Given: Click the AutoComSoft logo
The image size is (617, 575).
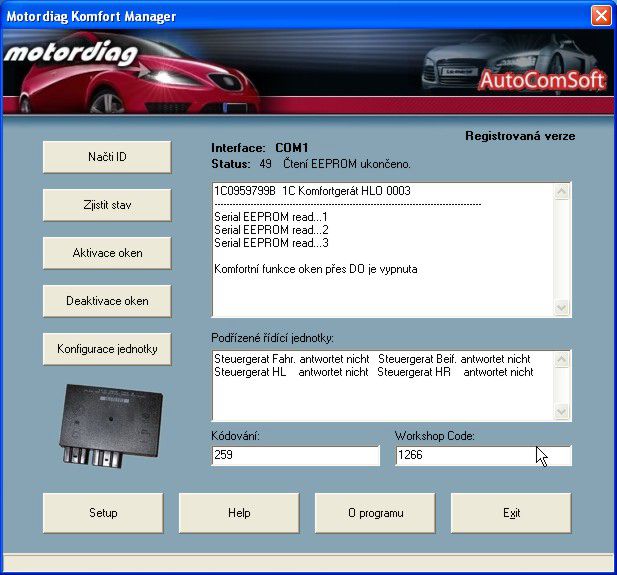Looking at the screenshot, I should click(542, 80).
